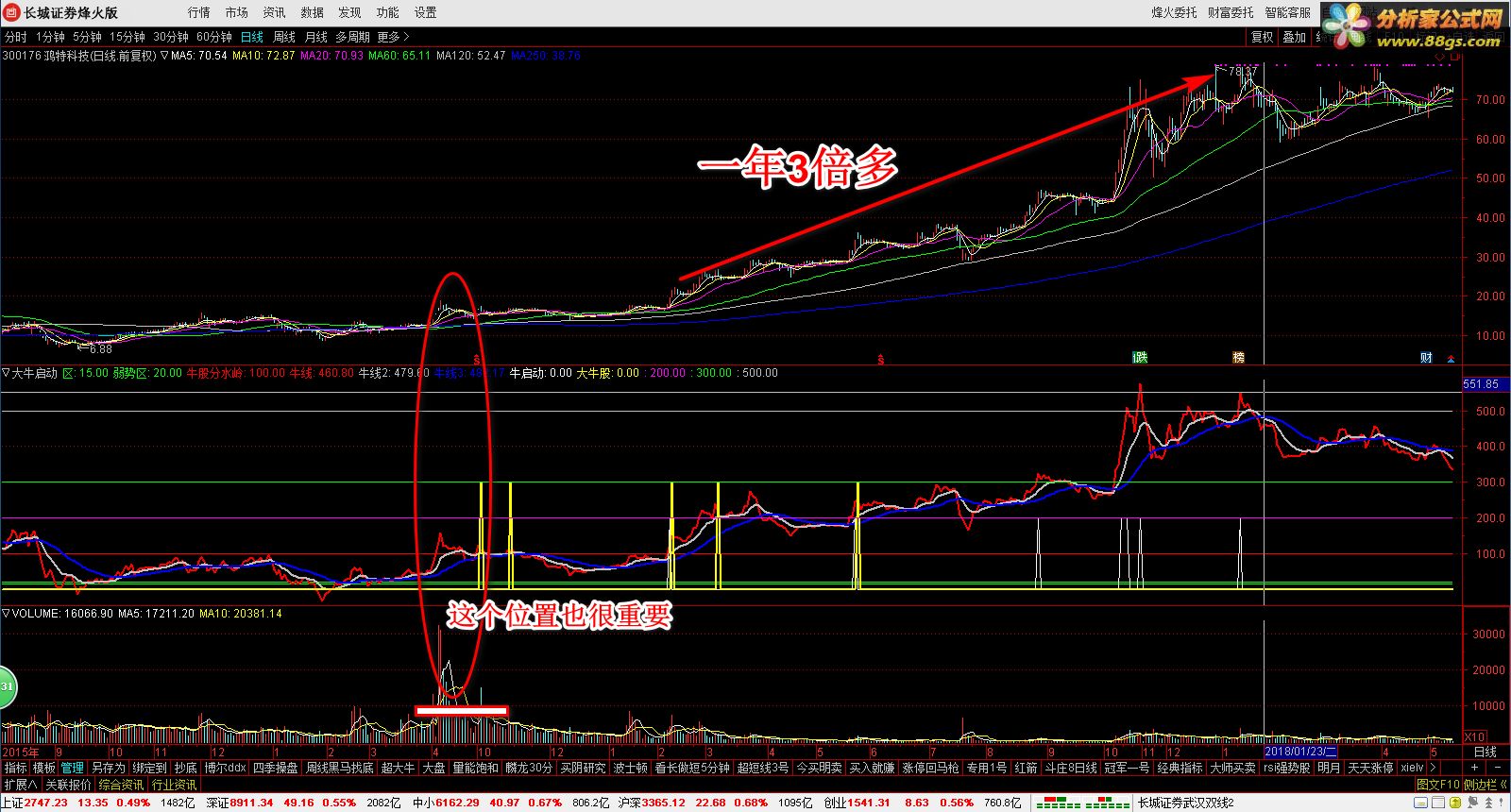Switch to 15分钟 chart period
The width and height of the screenshot is (1511, 812).
coord(127,37)
